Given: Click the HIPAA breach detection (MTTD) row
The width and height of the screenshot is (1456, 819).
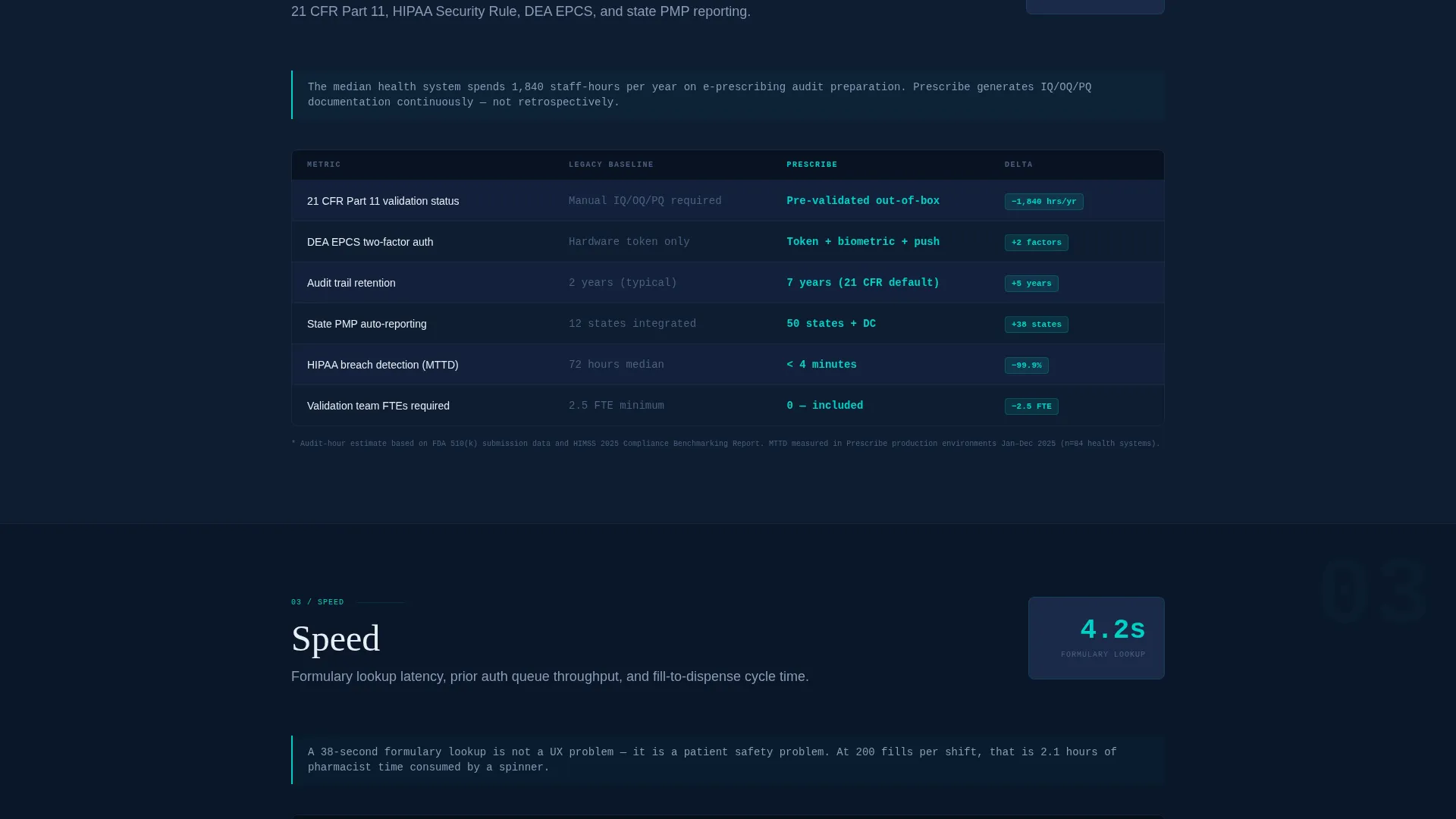Looking at the screenshot, I should 728,365.
